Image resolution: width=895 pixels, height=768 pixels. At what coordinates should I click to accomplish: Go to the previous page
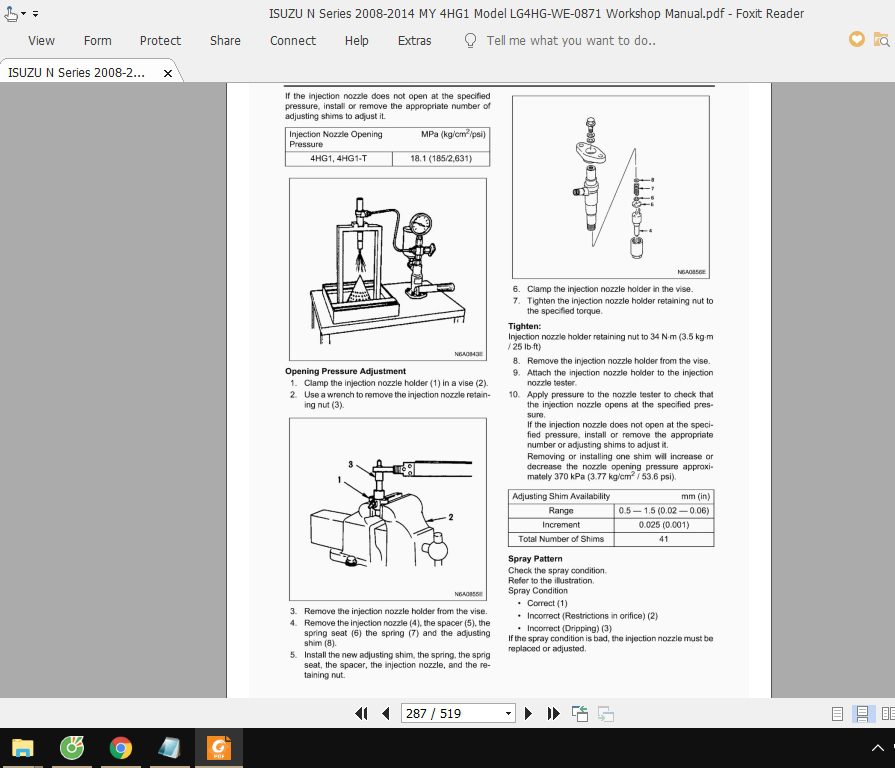tap(386, 713)
